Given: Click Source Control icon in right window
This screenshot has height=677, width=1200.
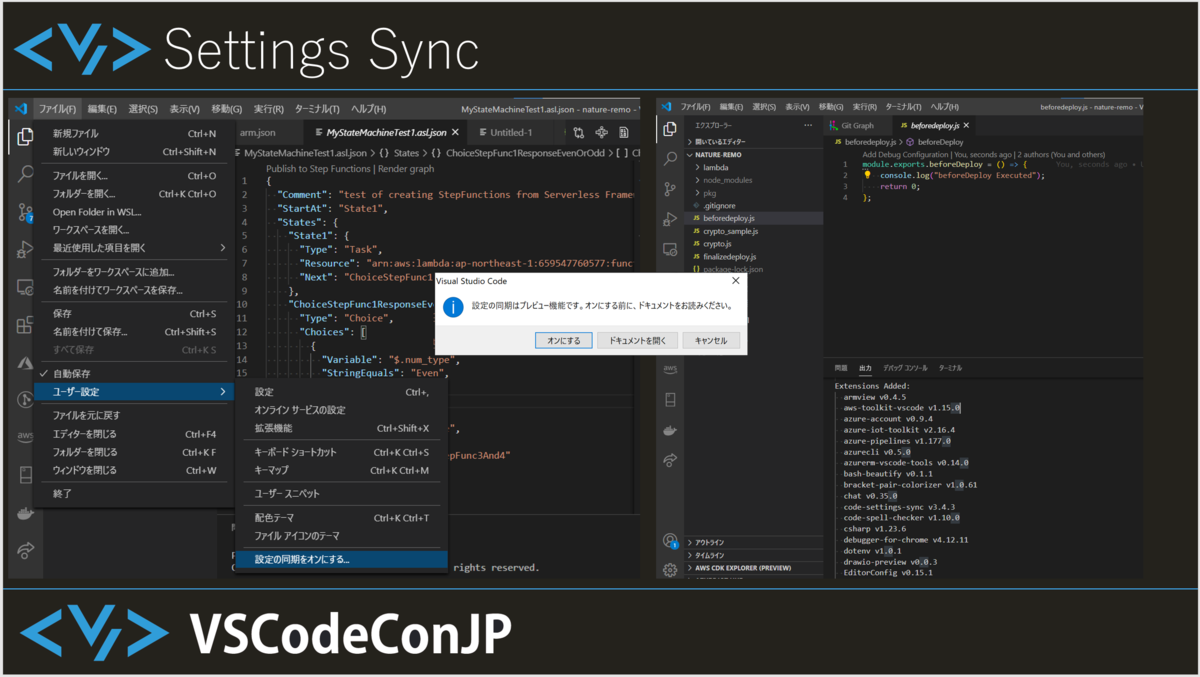Looking at the screenshot, I should click(x=670, y=188).
